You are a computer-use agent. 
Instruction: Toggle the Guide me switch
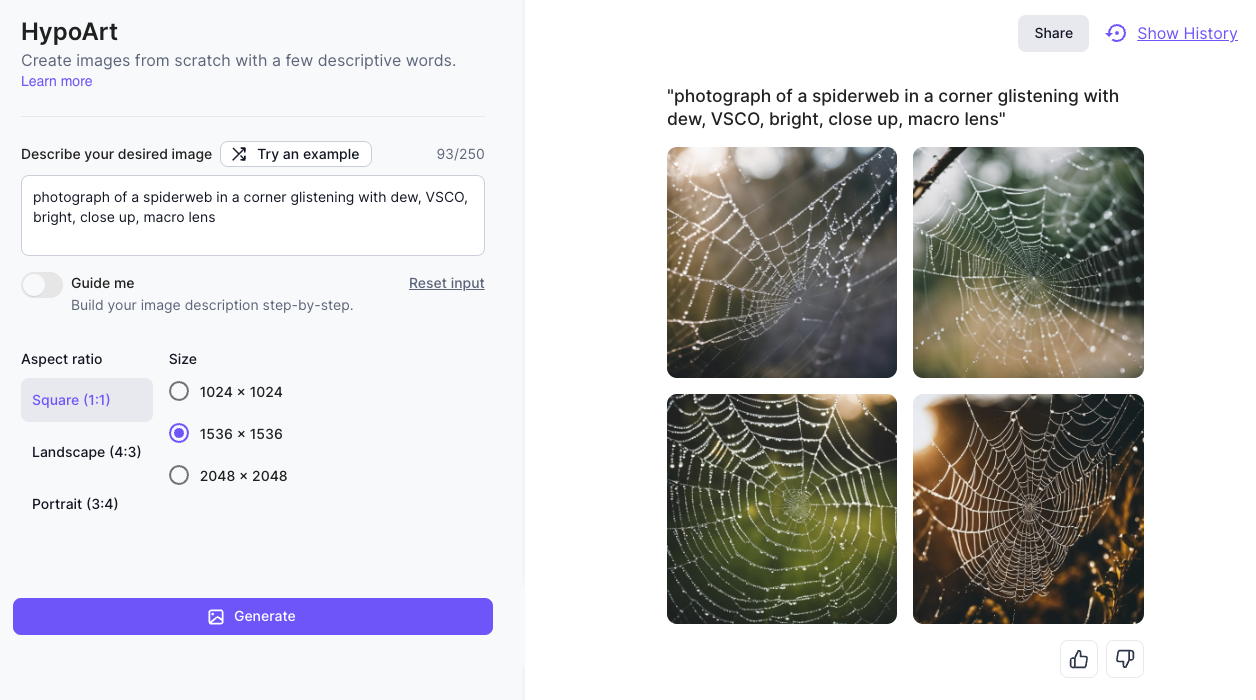tap(42, 285)
